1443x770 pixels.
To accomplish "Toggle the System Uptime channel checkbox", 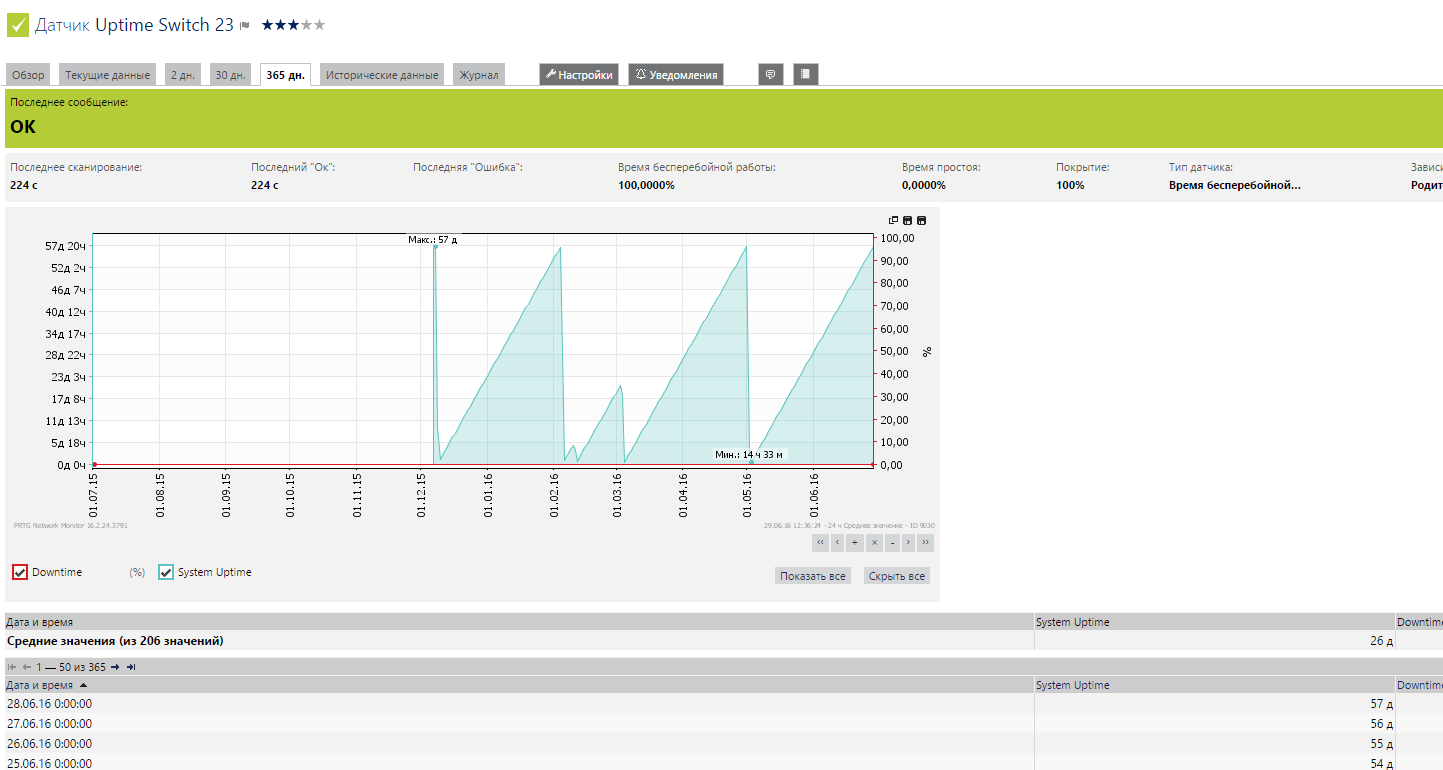I will 166,572.
